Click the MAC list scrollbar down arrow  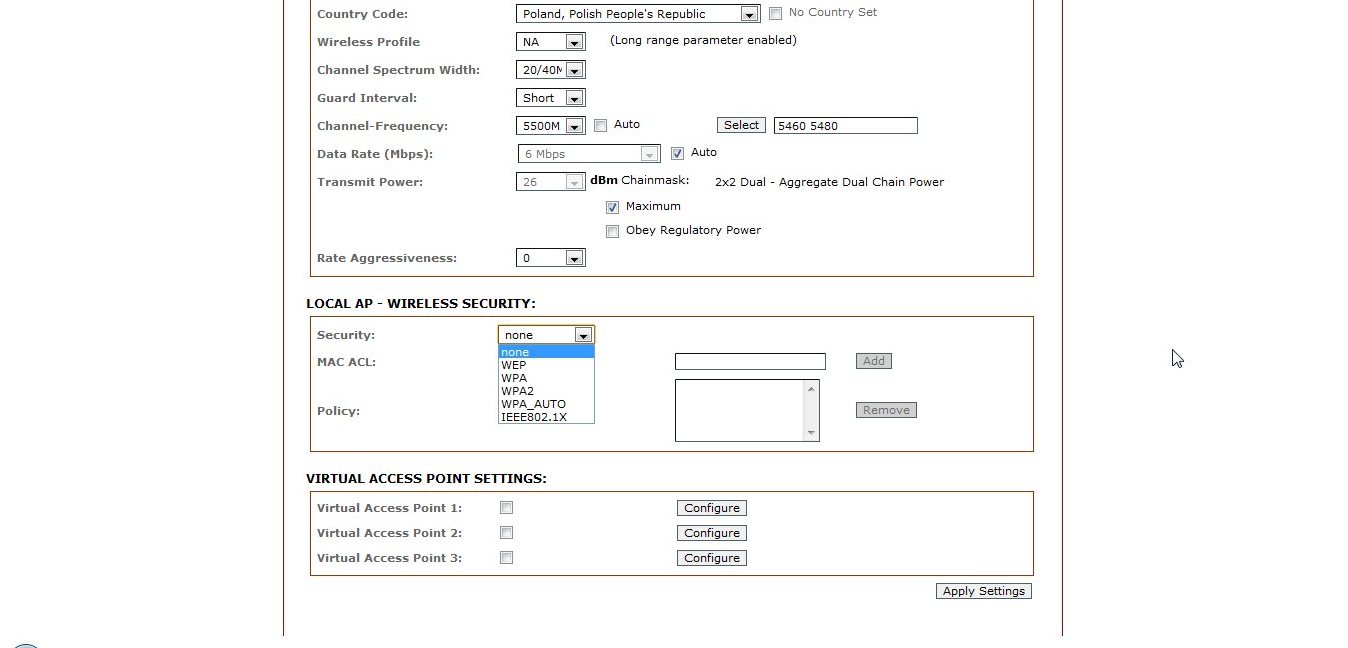[811, 434]
